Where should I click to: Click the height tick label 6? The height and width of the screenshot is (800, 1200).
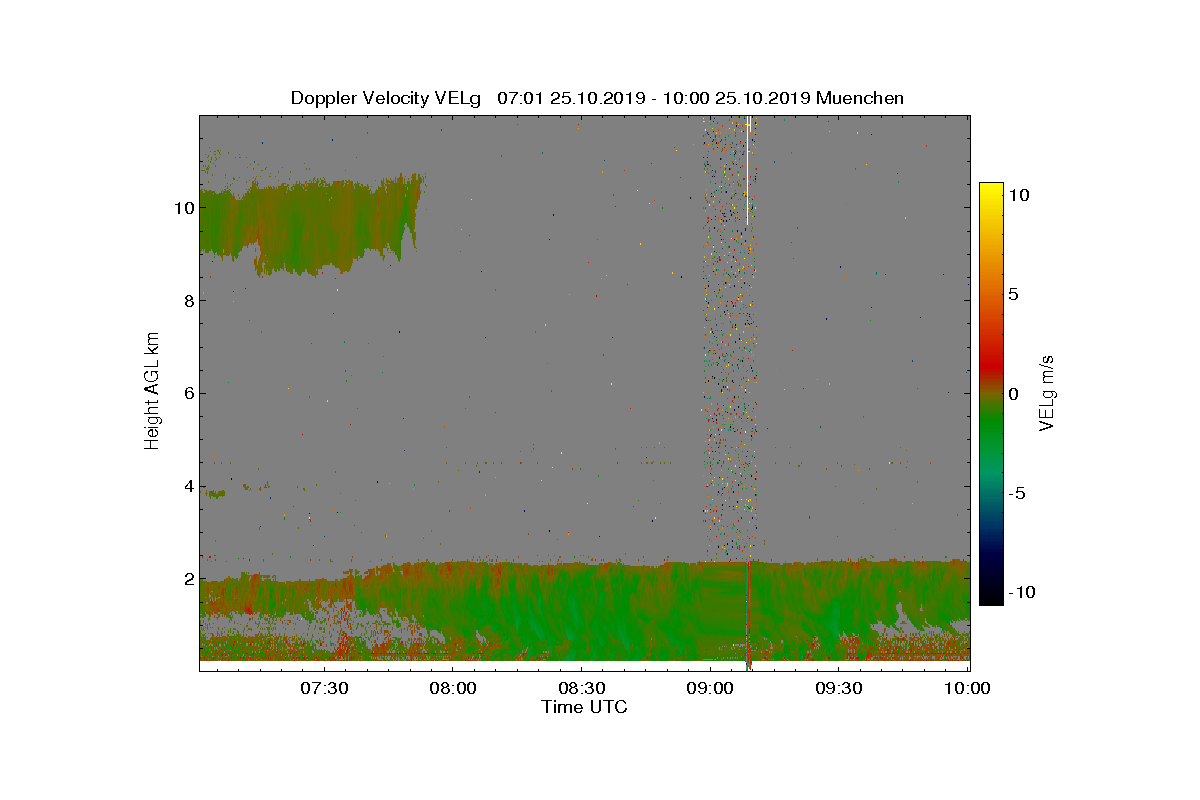pos(187,393)
